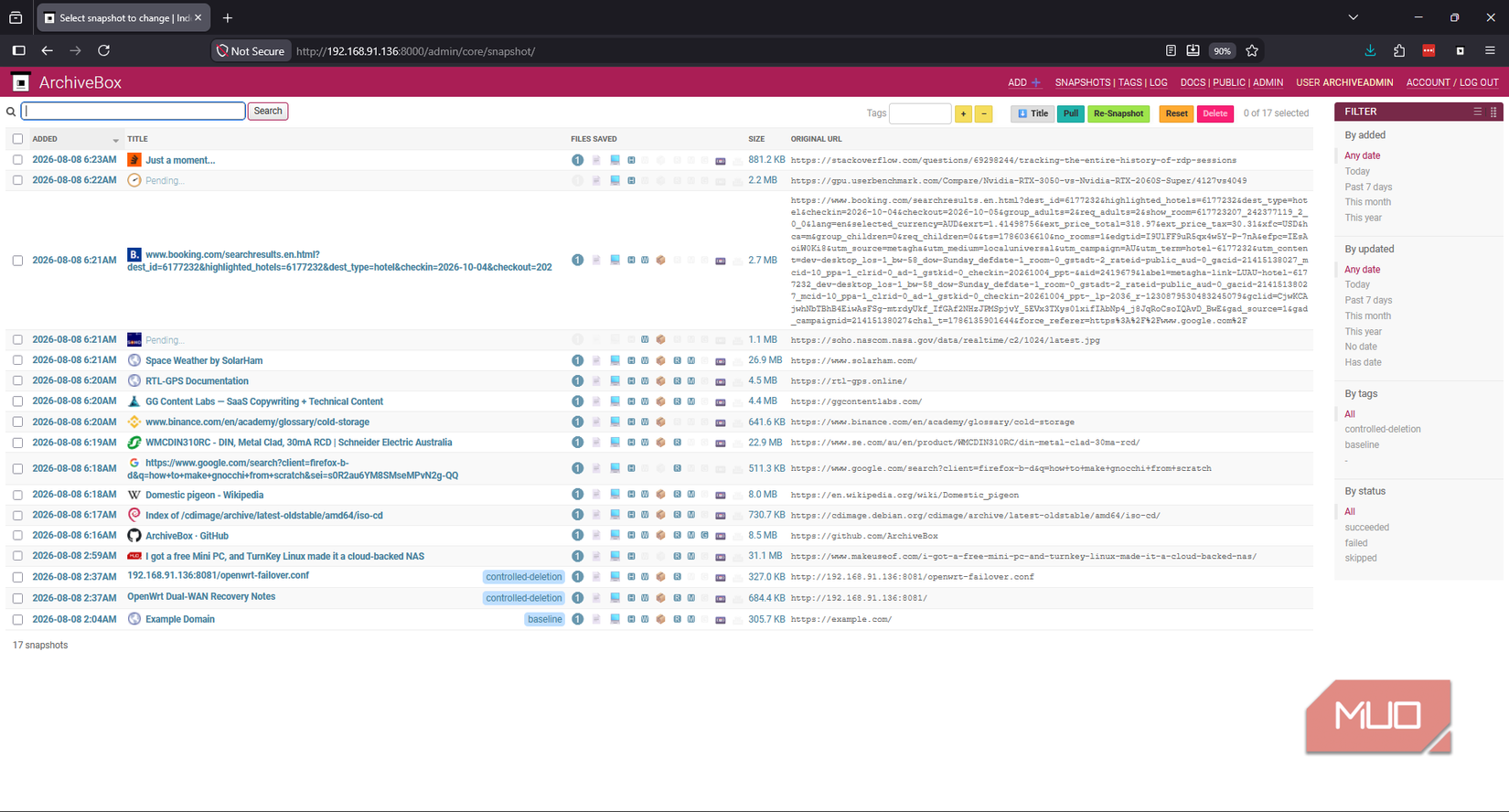Check the Example Domain row checkbox
This screenshot has width=1509, height=812.
coord(17,619)
